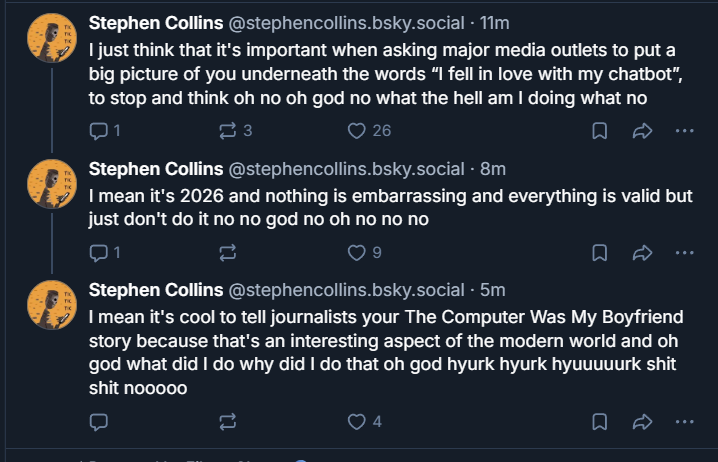Open more options on the 8m post
Screen dimensions: 718x462
(684, 253)
